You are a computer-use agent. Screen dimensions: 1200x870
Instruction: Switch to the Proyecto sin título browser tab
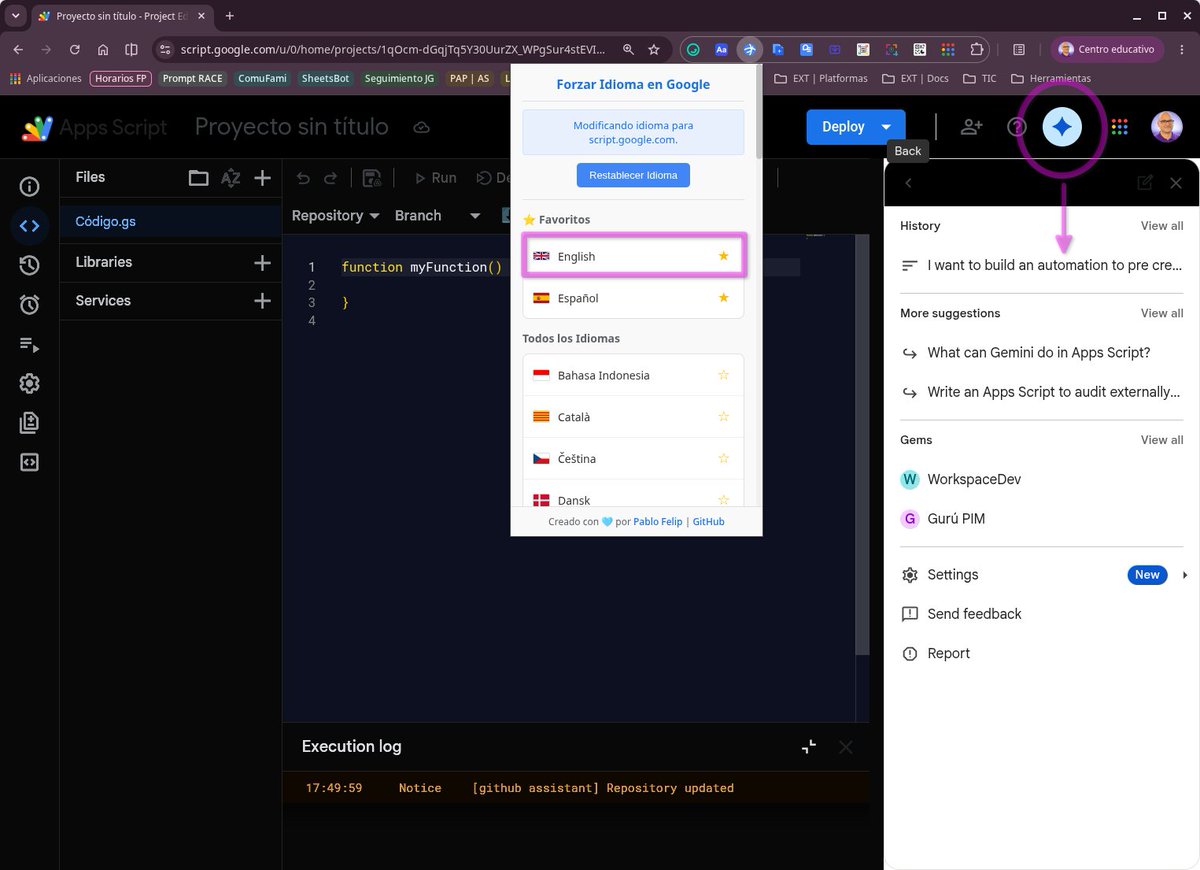(x=121, y=16)
